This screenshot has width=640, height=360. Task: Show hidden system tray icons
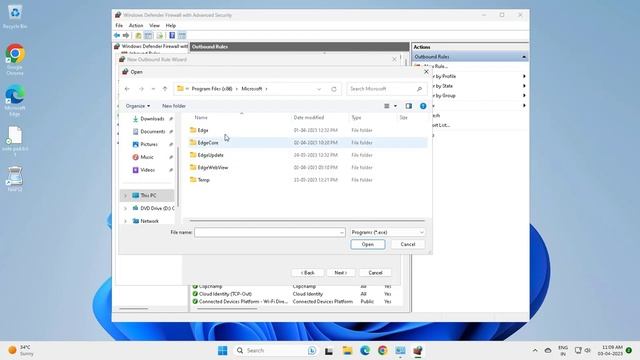535,351
